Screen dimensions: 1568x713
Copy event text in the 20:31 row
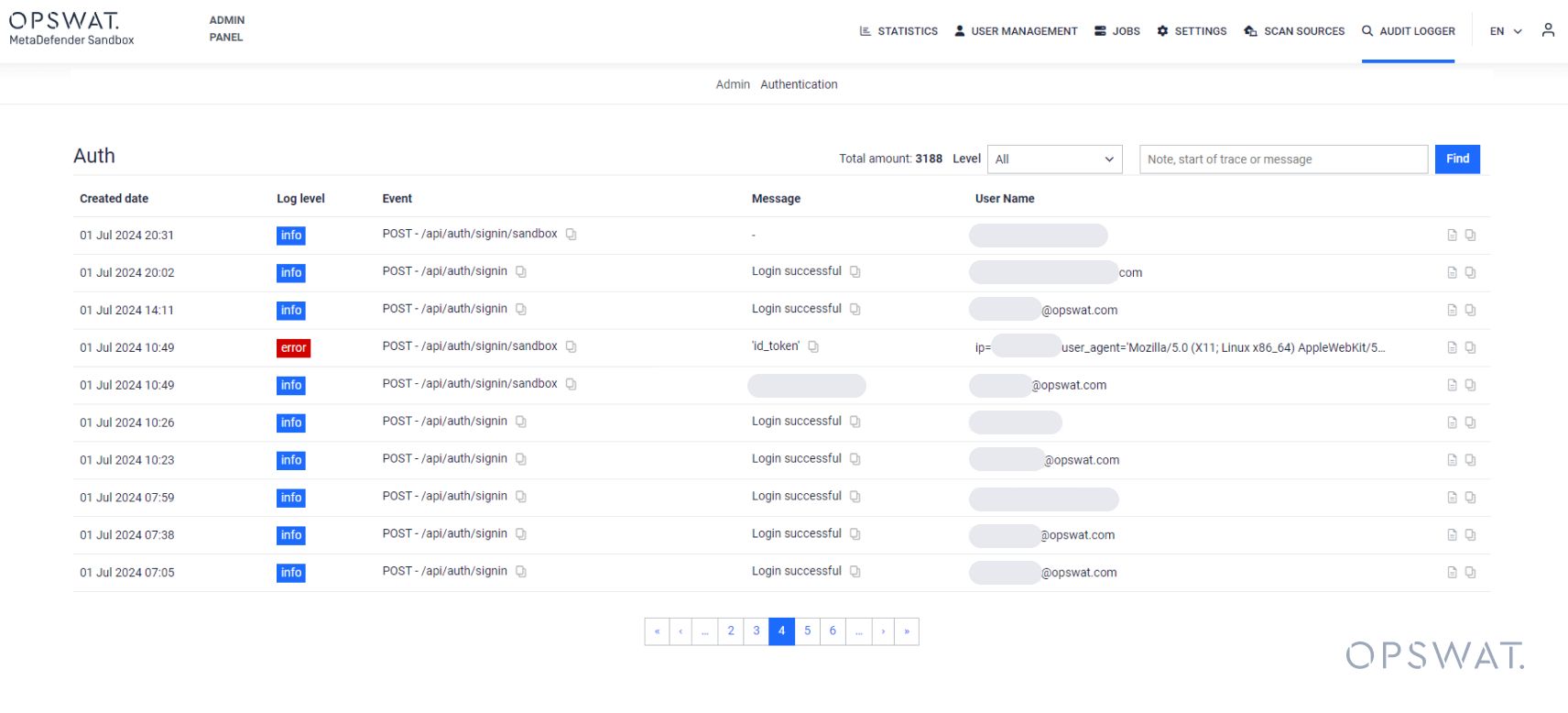tap(571, 235)
